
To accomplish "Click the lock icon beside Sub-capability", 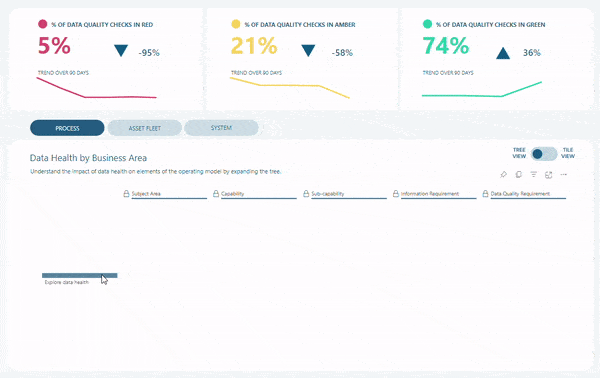I will 306,194.
